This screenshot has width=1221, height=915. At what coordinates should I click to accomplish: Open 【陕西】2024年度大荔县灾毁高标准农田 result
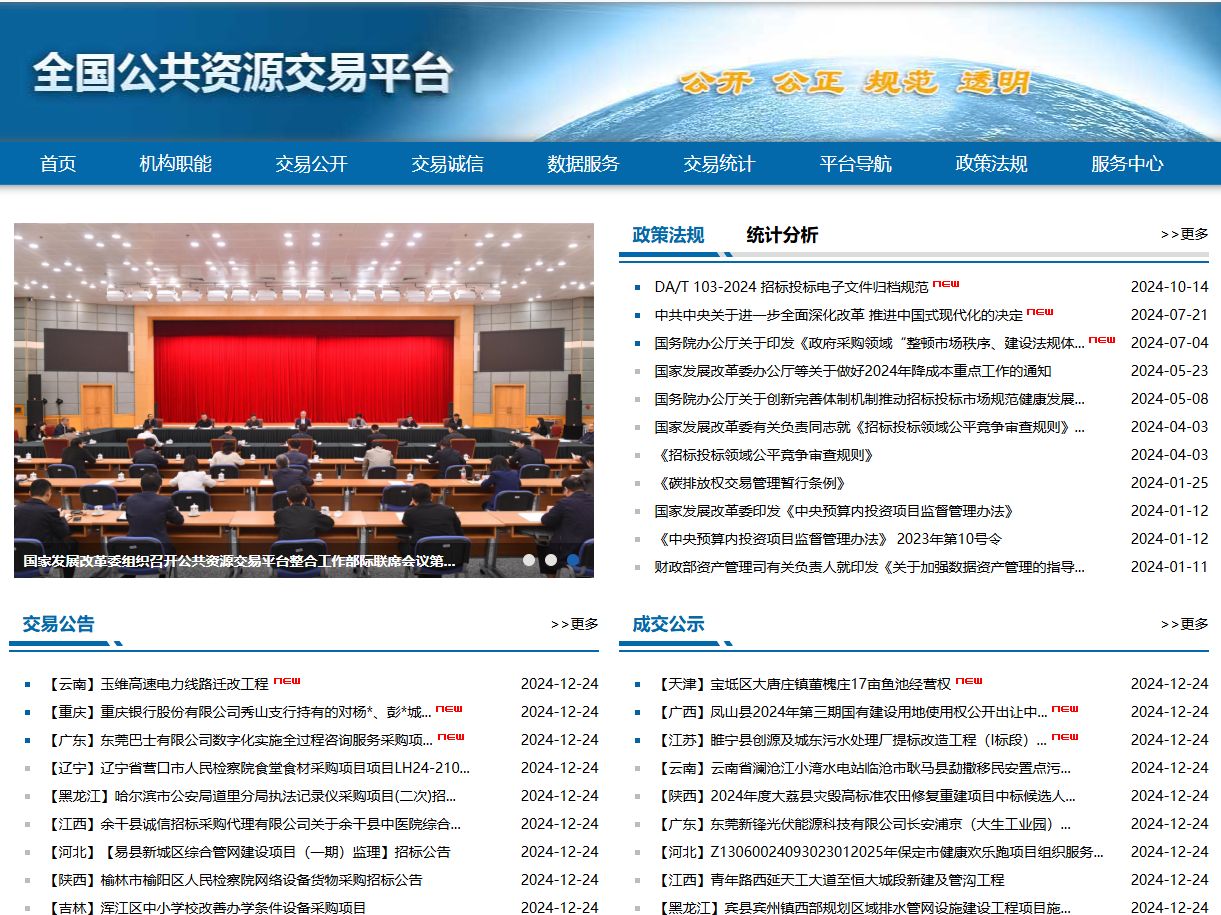(x=865, y=796)
